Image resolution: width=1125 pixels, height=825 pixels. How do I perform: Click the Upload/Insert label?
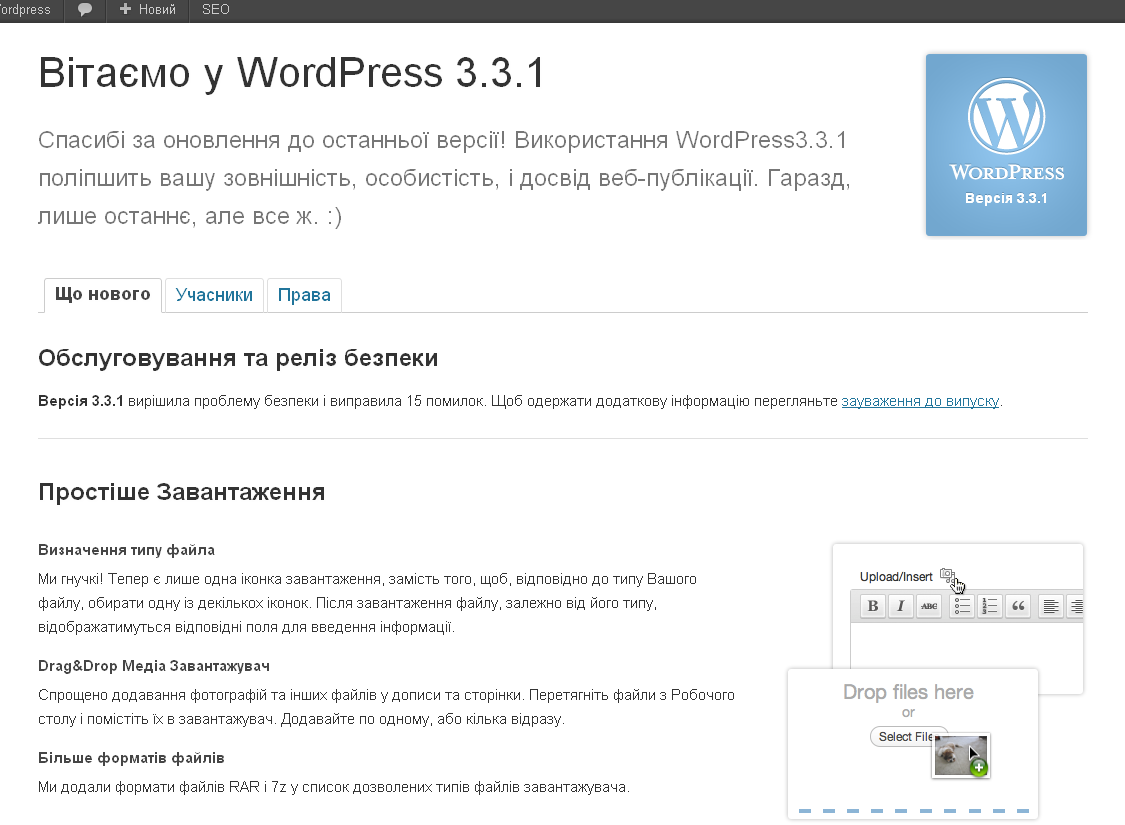click(896, 576)
